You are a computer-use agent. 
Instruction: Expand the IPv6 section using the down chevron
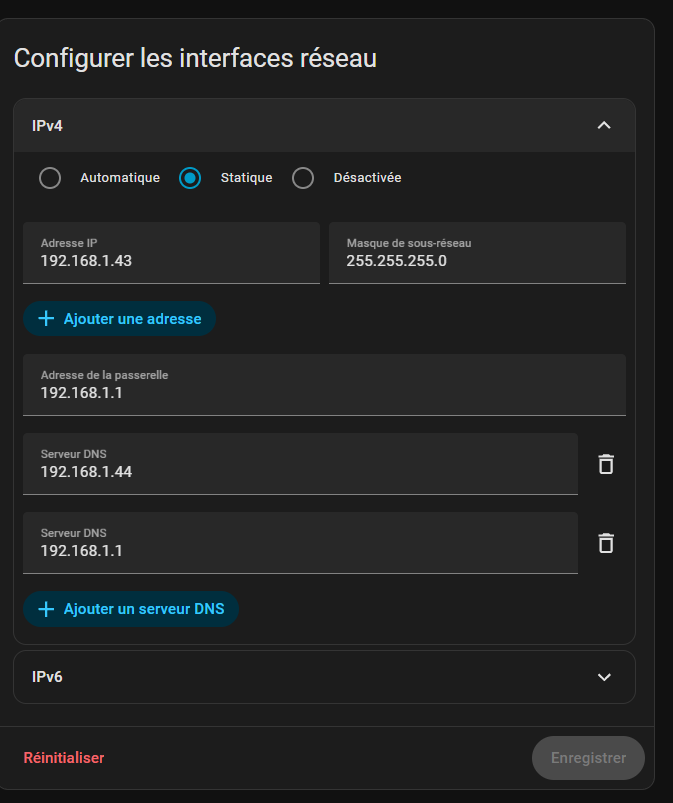point(603,677)
